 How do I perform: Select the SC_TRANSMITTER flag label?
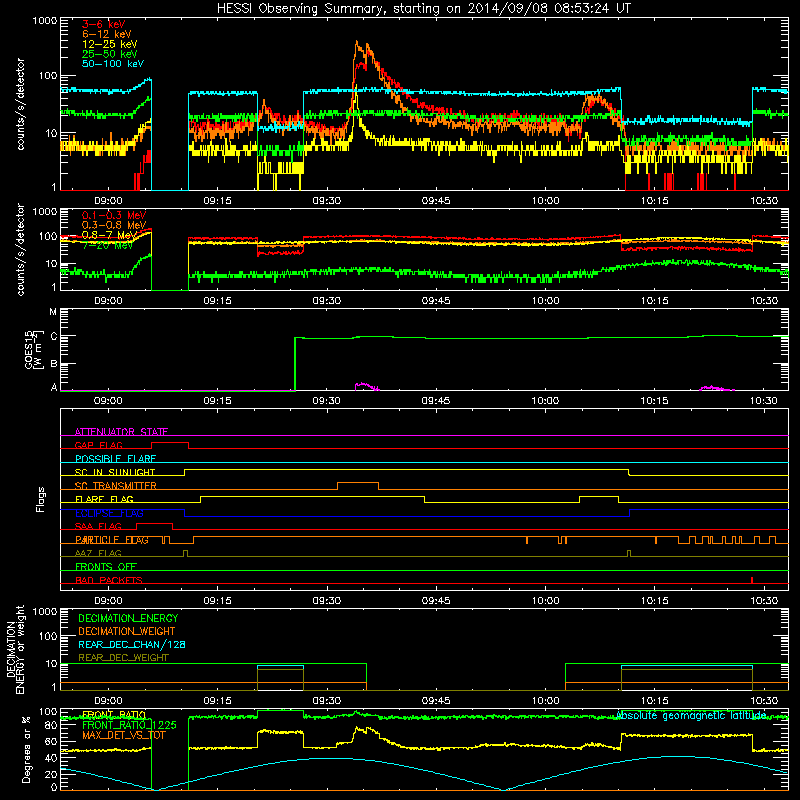[x=116, y=486]
